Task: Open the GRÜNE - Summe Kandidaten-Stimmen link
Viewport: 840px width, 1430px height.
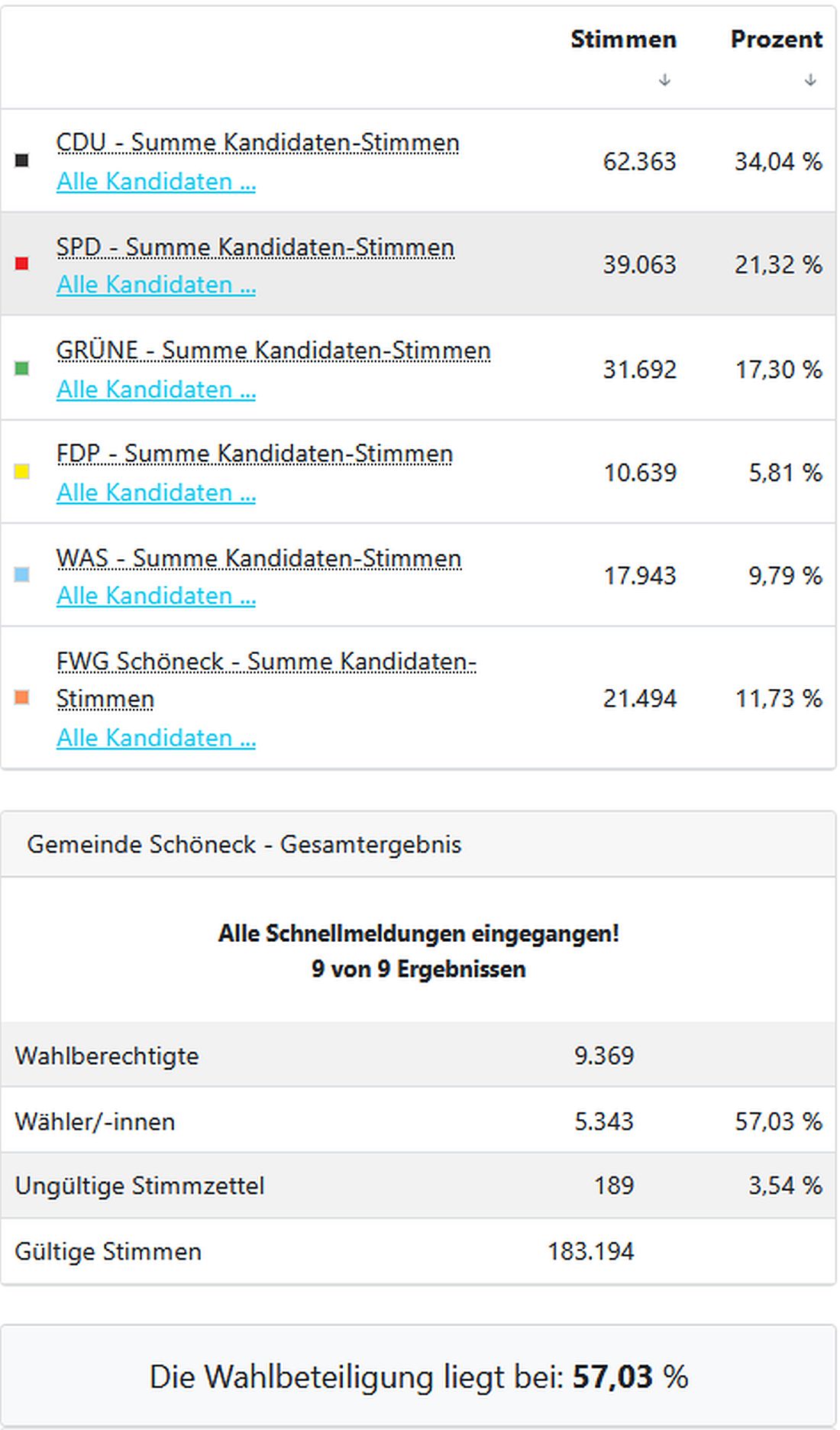Action: [275, 351]
